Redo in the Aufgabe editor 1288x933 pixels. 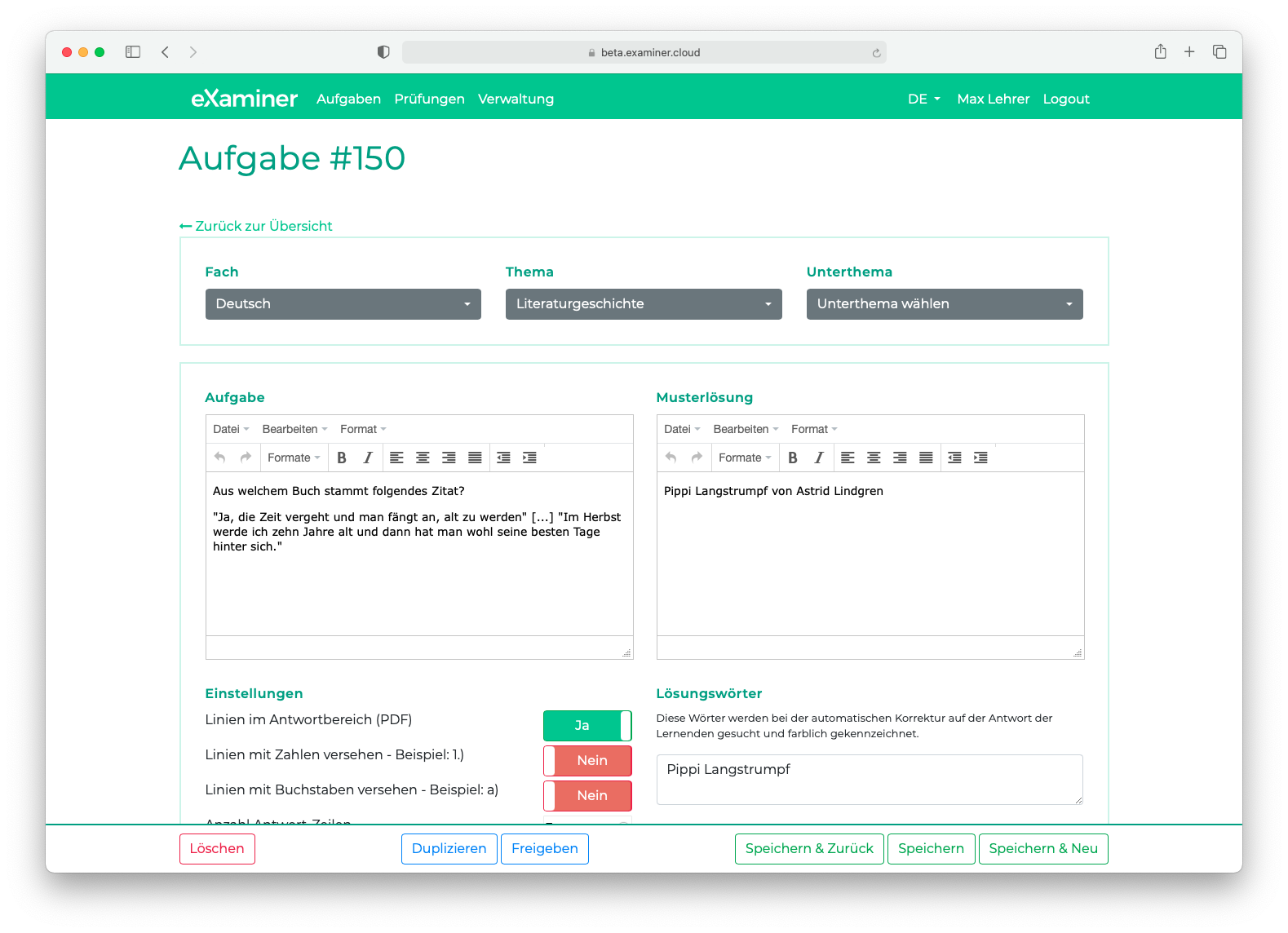[x=246, y=458]
